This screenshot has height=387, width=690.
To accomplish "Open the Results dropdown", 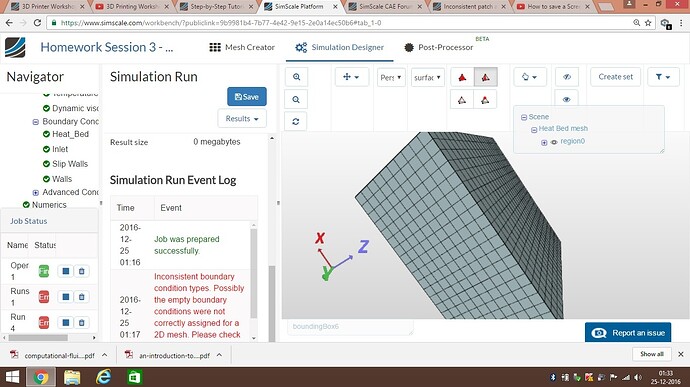I will 242,118.
